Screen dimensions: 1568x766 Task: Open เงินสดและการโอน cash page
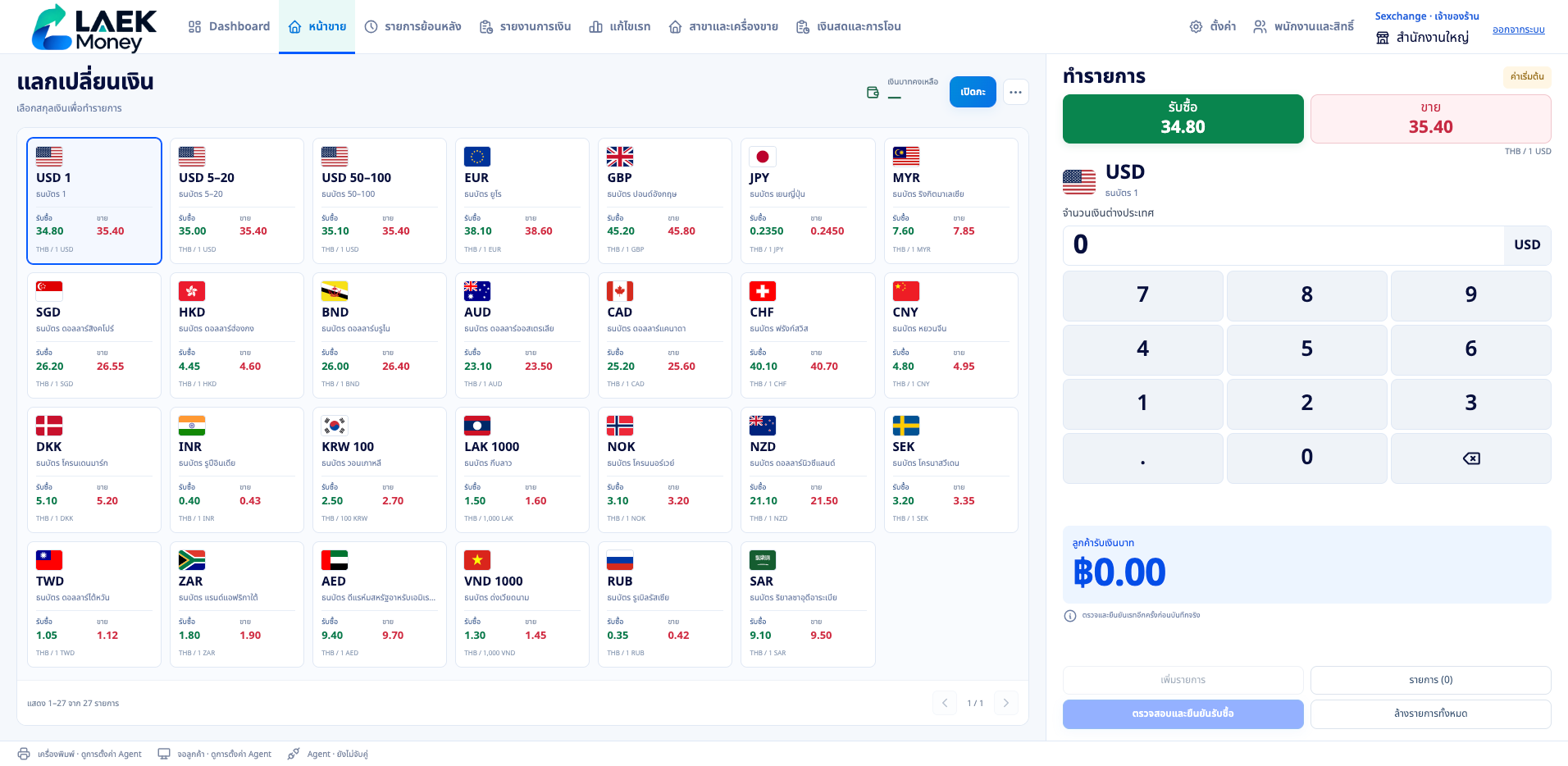[x=849, y=26]
